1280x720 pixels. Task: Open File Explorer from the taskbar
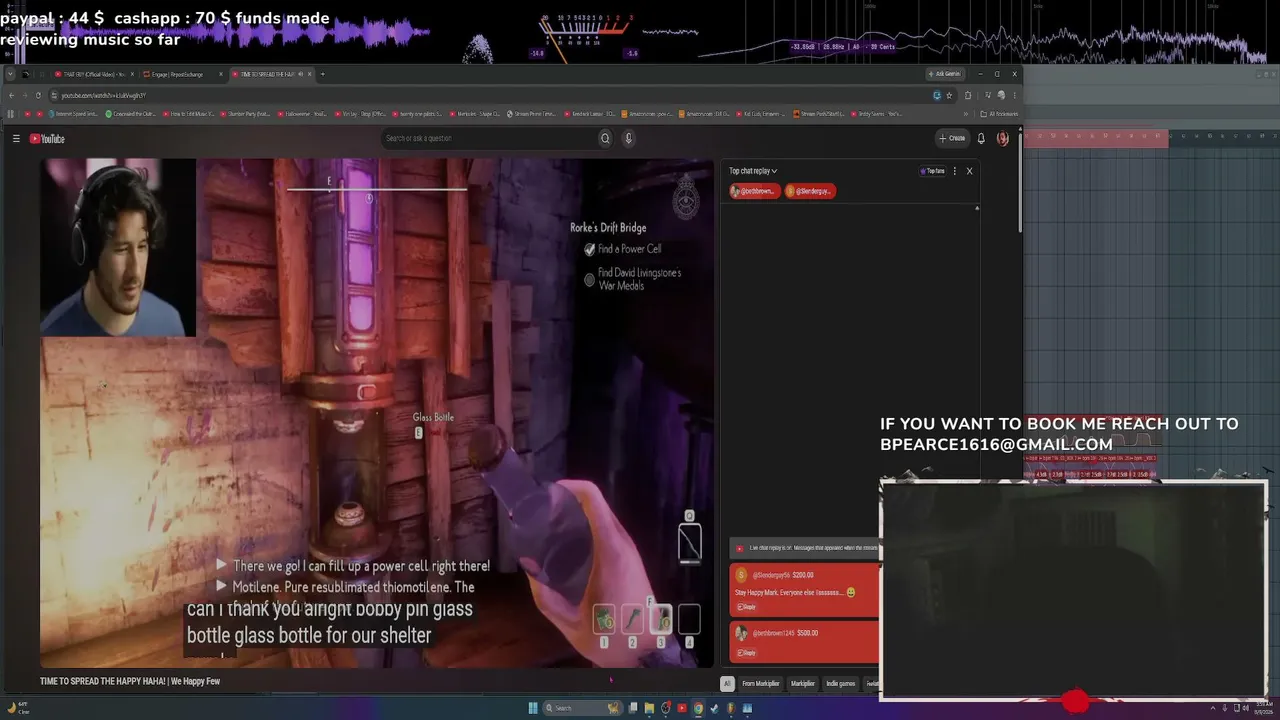point(649,708)
